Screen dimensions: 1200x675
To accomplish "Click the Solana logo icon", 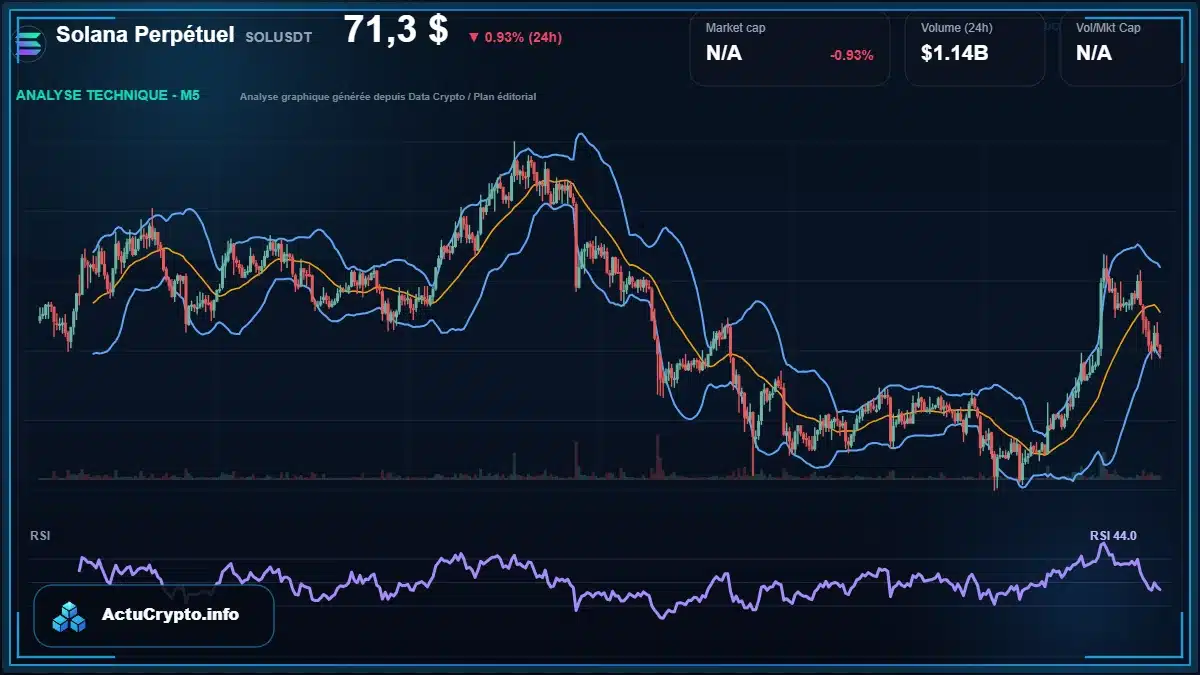I will coord(30,43).
